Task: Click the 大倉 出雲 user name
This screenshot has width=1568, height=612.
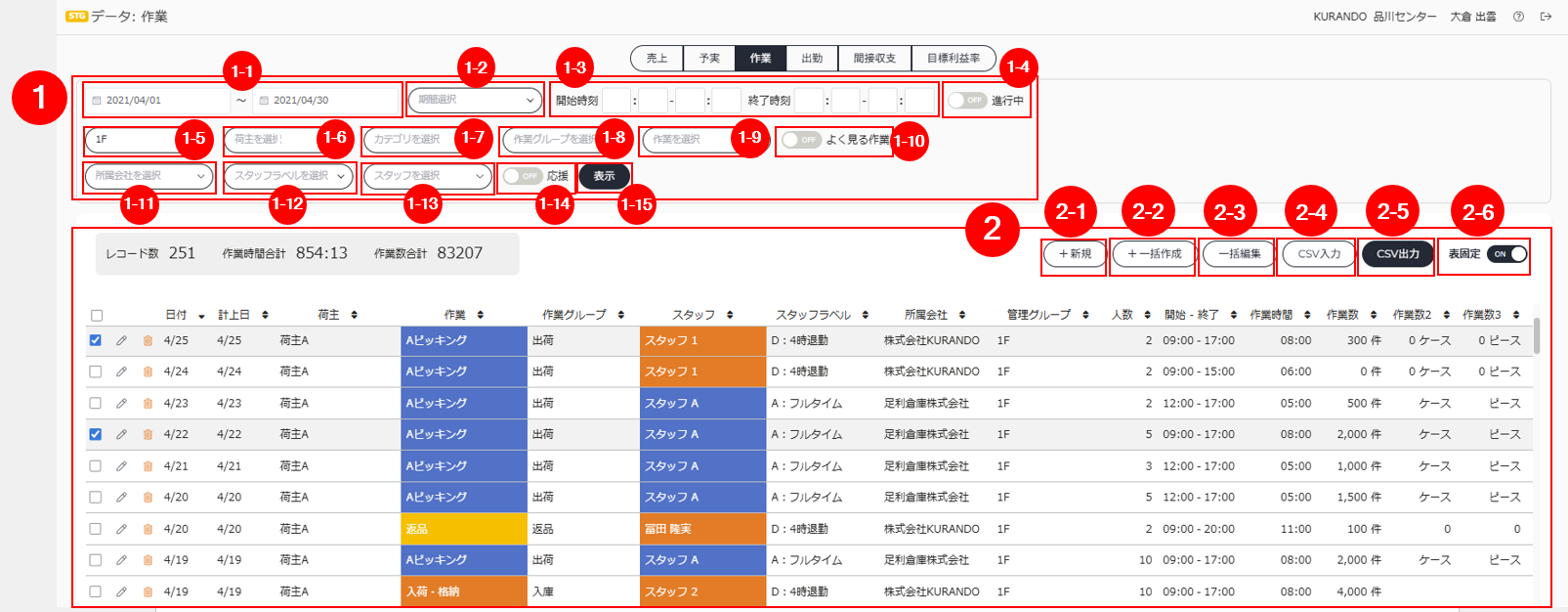Action: (x=1473, y=17)
